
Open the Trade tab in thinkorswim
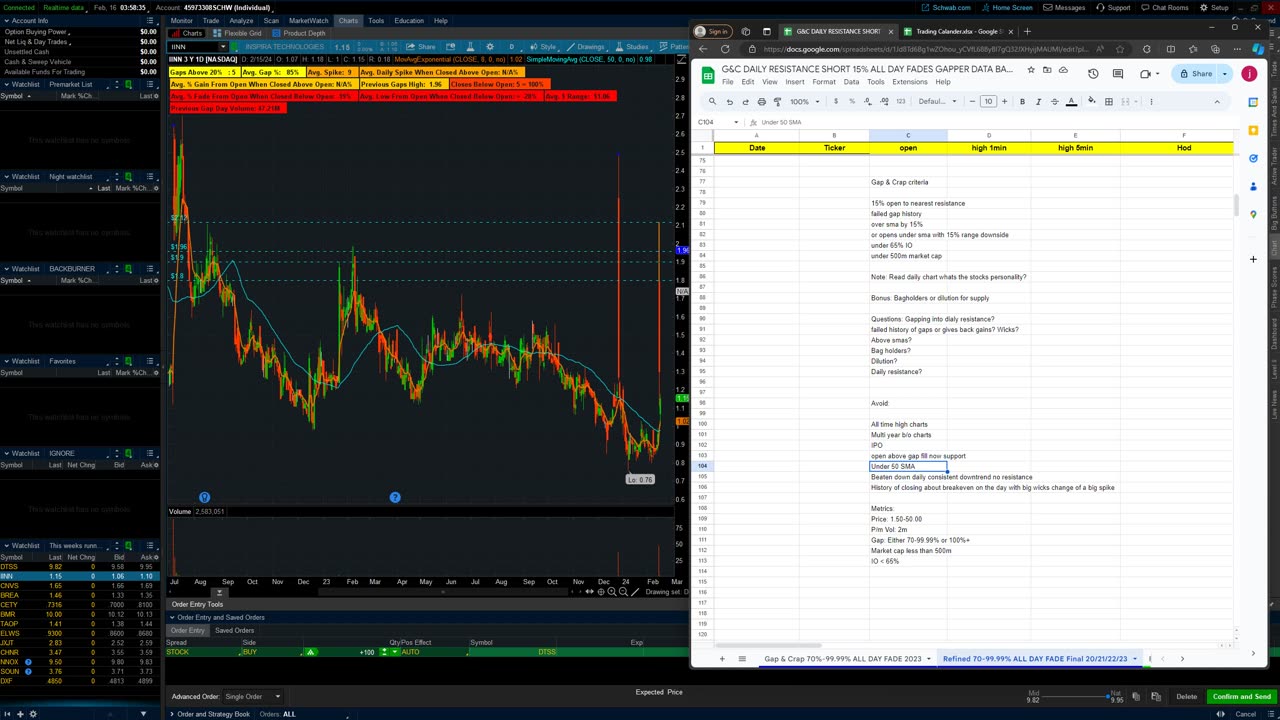[x=211, y=20]
